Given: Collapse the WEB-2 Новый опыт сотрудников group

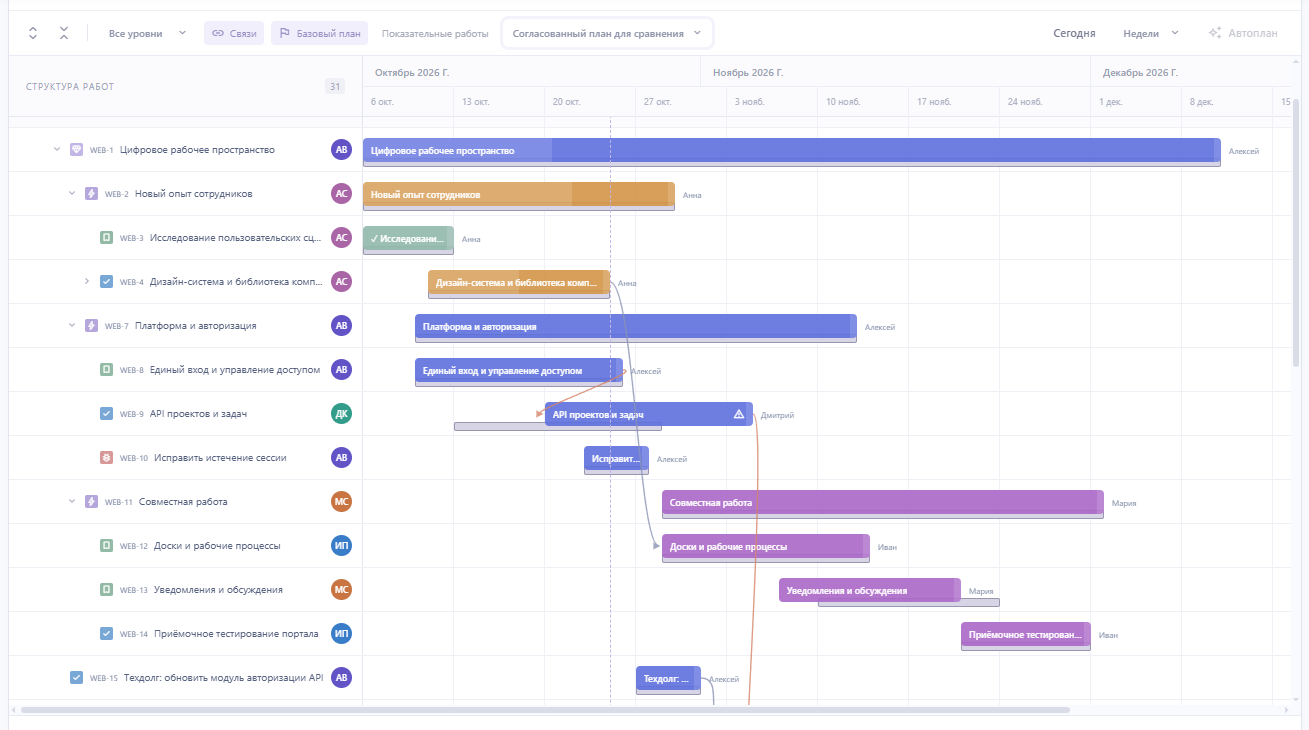Looking at the screenshot, I should pyautogui.click(x=72, y=194).
